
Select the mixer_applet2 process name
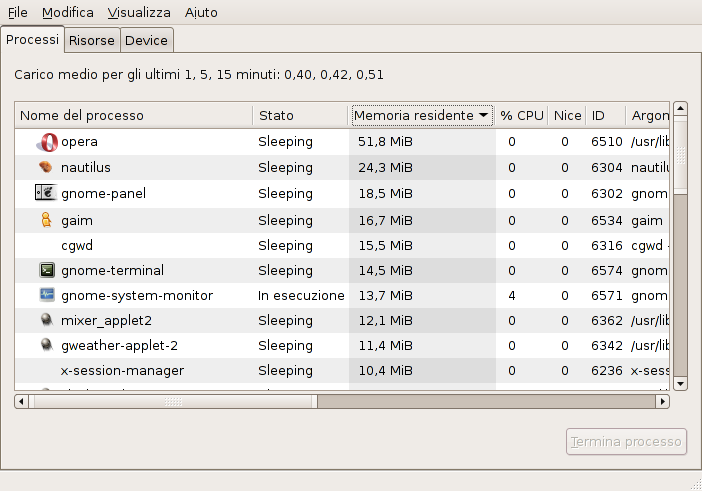106,320
